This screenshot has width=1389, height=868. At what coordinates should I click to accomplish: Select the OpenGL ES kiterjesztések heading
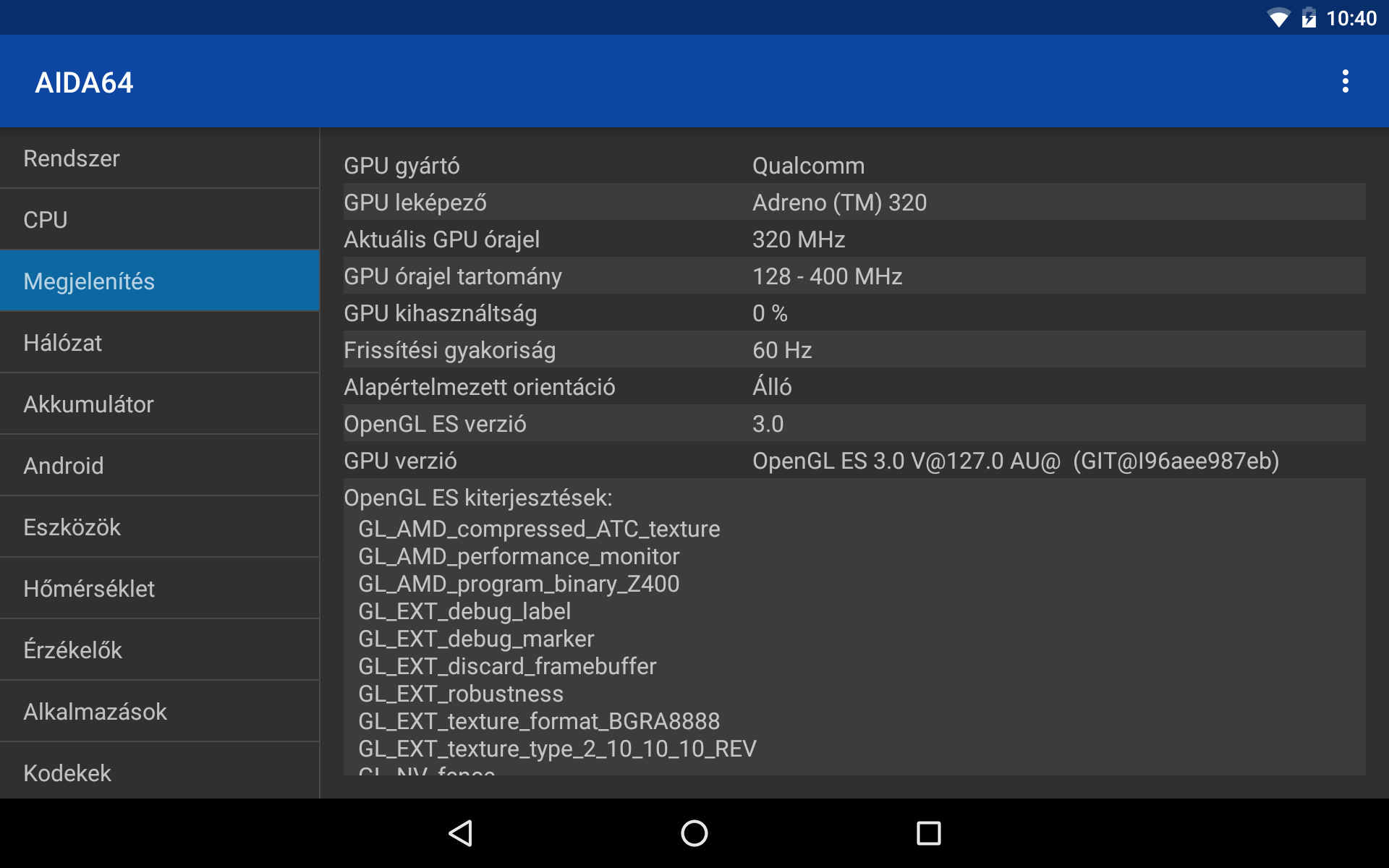click(x=477, y=498)
